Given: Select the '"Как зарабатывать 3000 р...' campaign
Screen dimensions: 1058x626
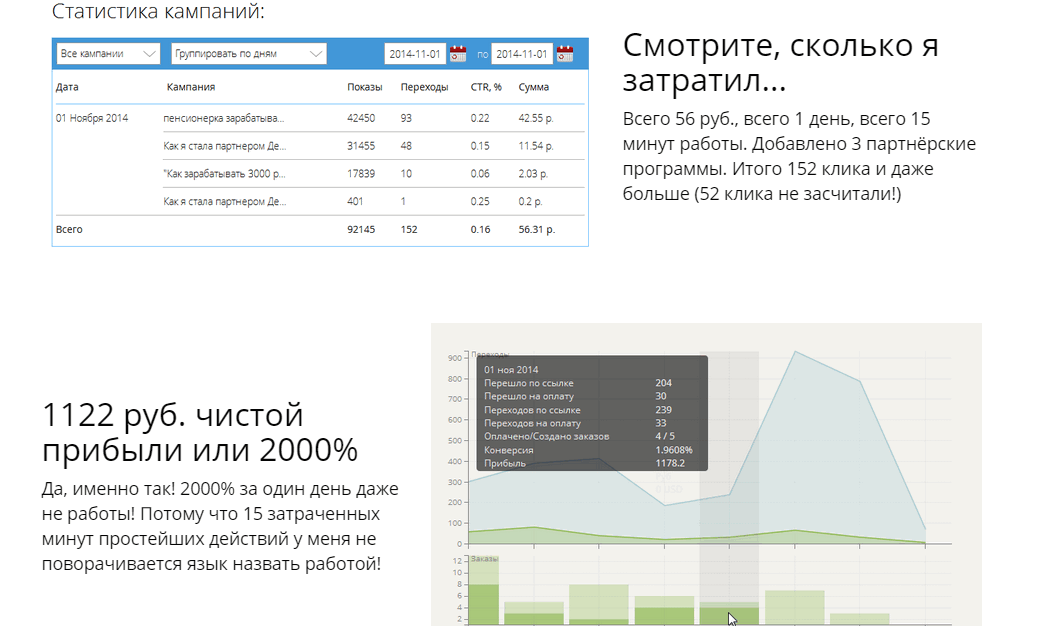Looking at the screenshot, I should pyautogui.click(x=224, y=173).
